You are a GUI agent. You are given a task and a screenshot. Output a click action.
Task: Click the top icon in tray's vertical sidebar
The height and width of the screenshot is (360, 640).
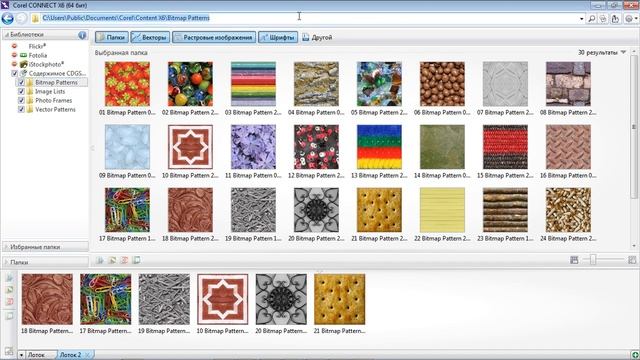pos(9,278)
